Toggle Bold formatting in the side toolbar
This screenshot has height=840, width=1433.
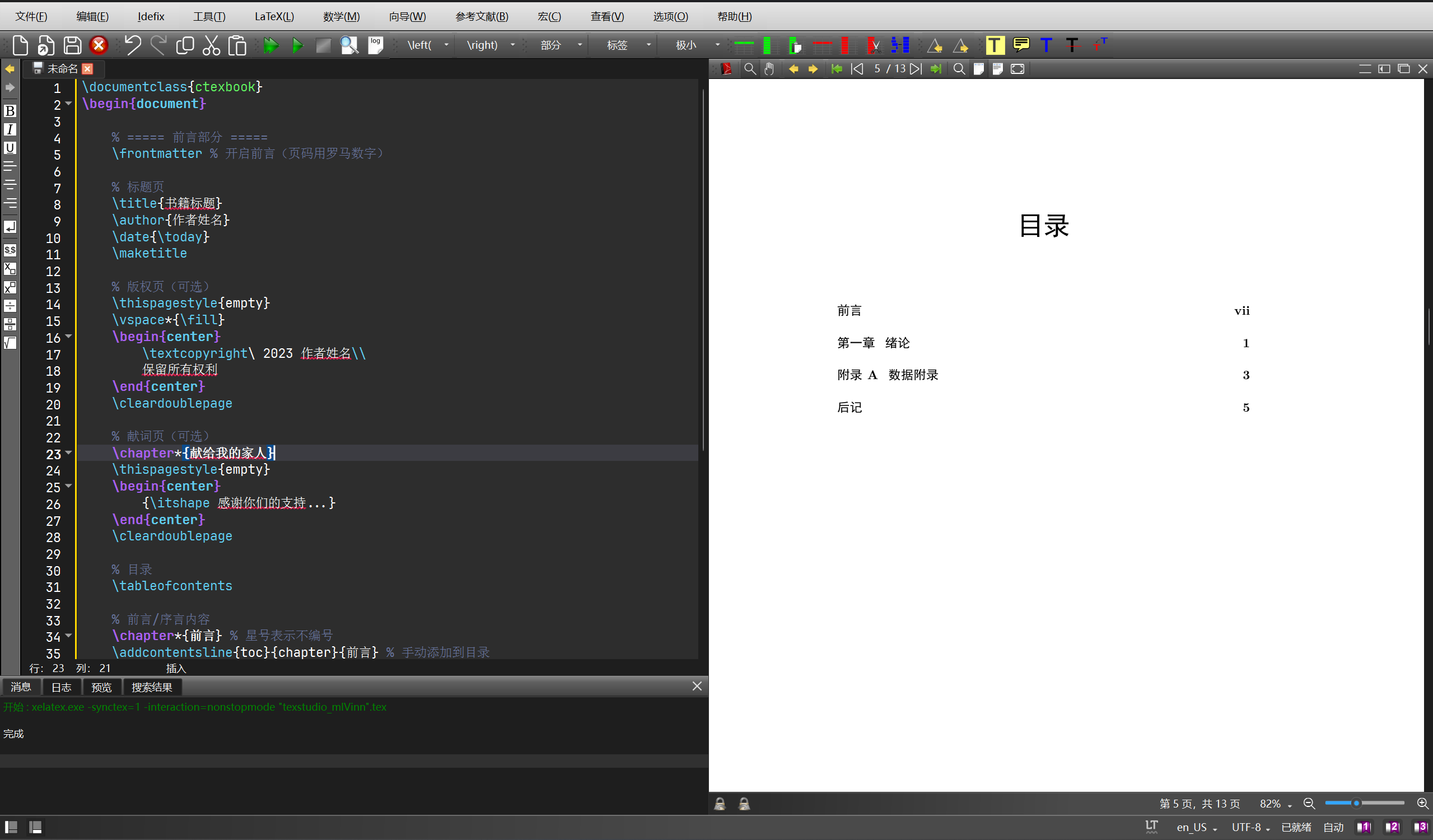point(10,111)
